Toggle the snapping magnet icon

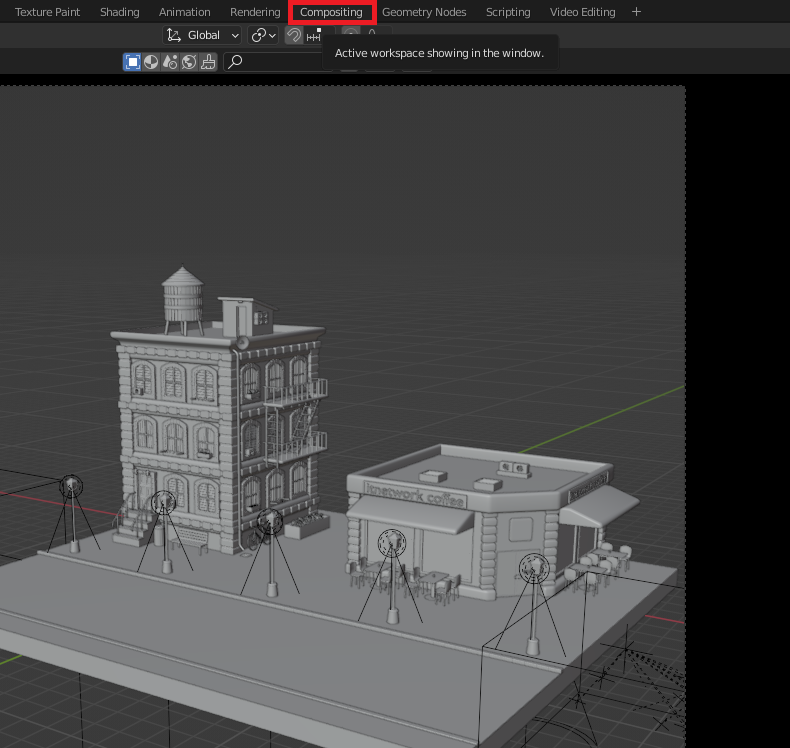294,35
